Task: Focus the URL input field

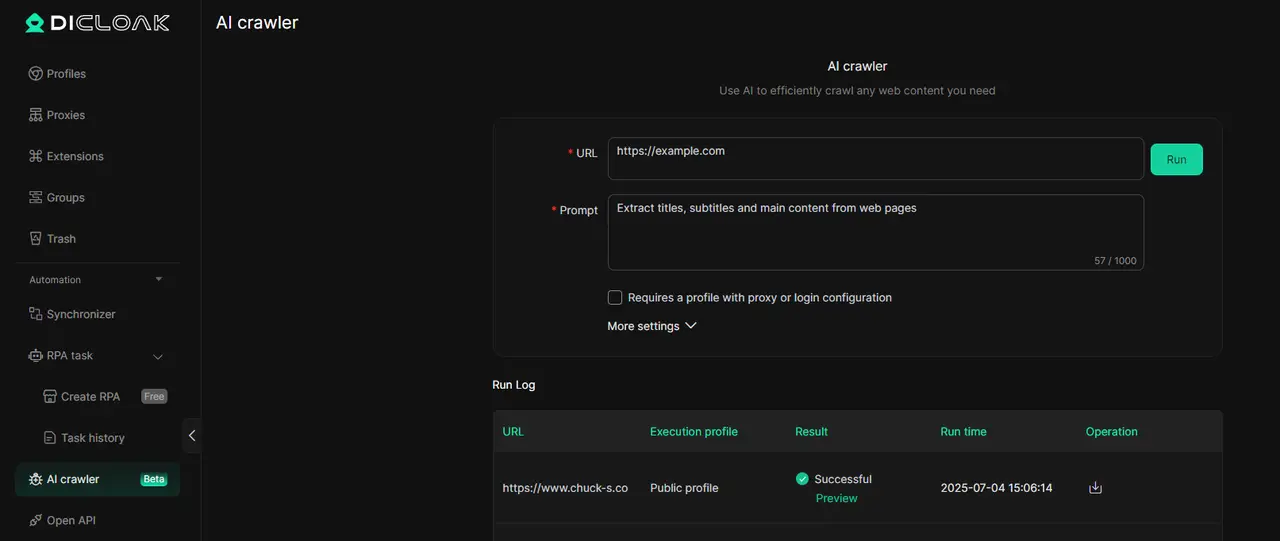Action: (875, 158)
